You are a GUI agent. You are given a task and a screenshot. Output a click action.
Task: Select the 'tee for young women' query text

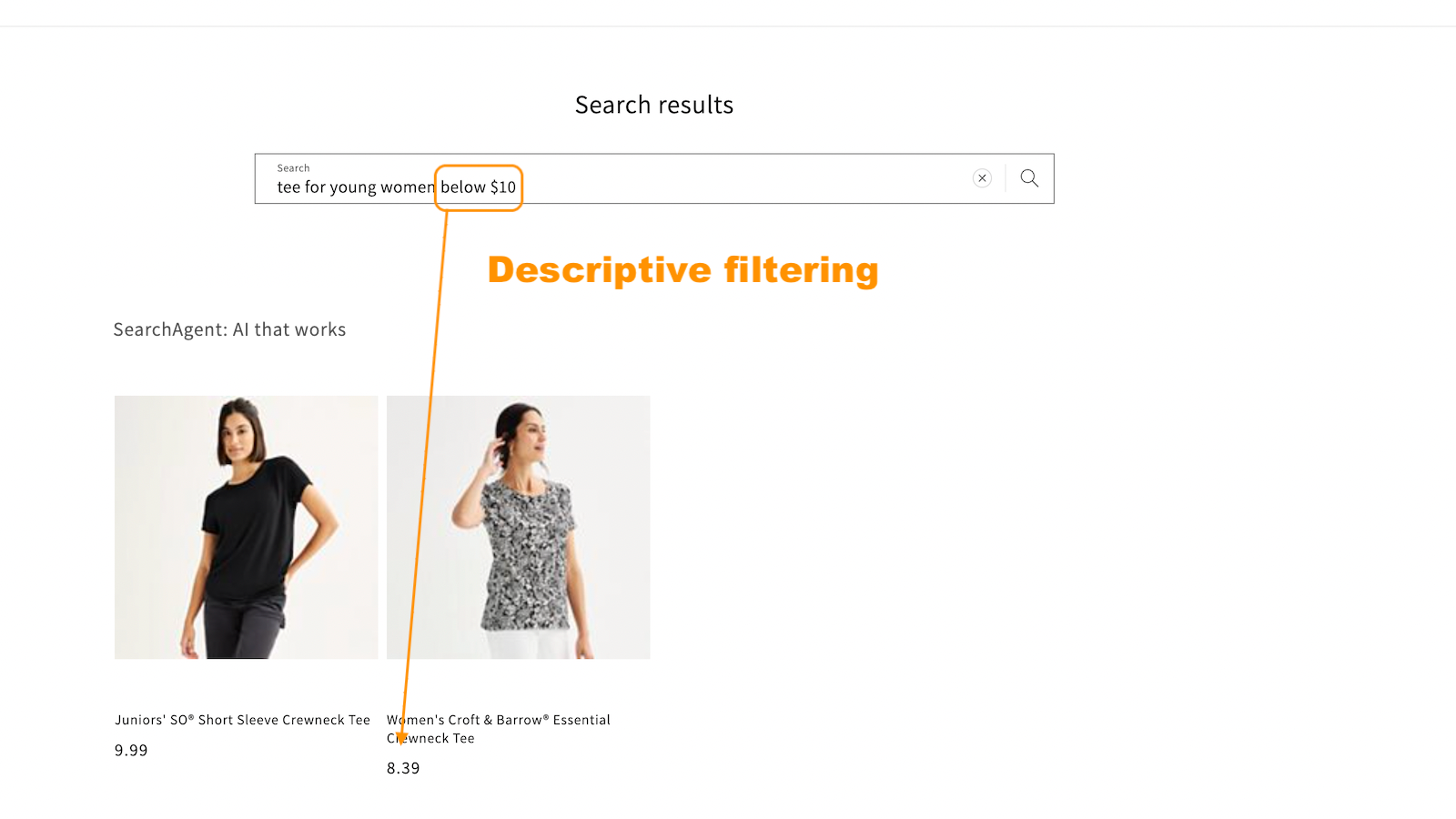(x=355, y=187)
